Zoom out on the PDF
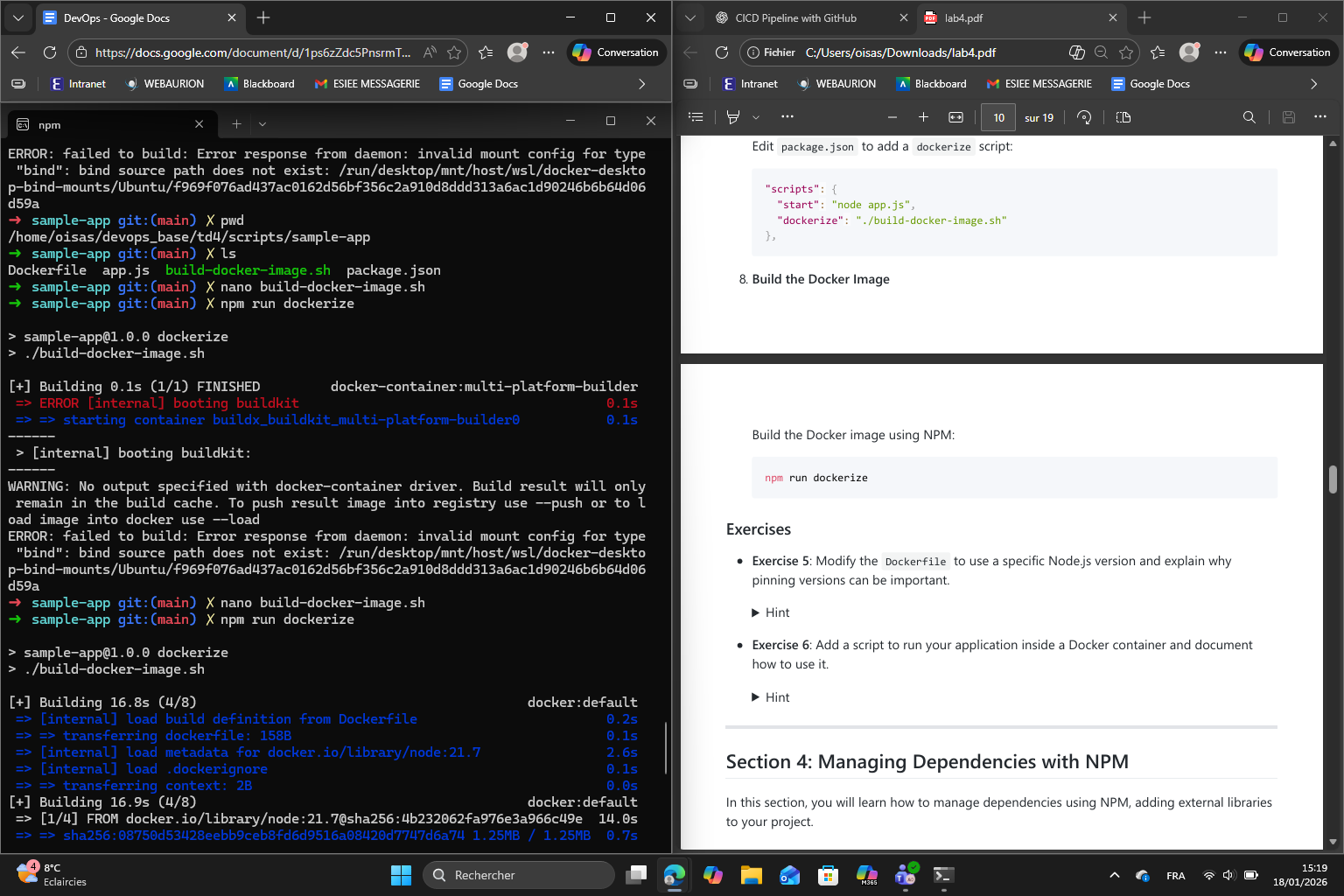 coord(892,116)
